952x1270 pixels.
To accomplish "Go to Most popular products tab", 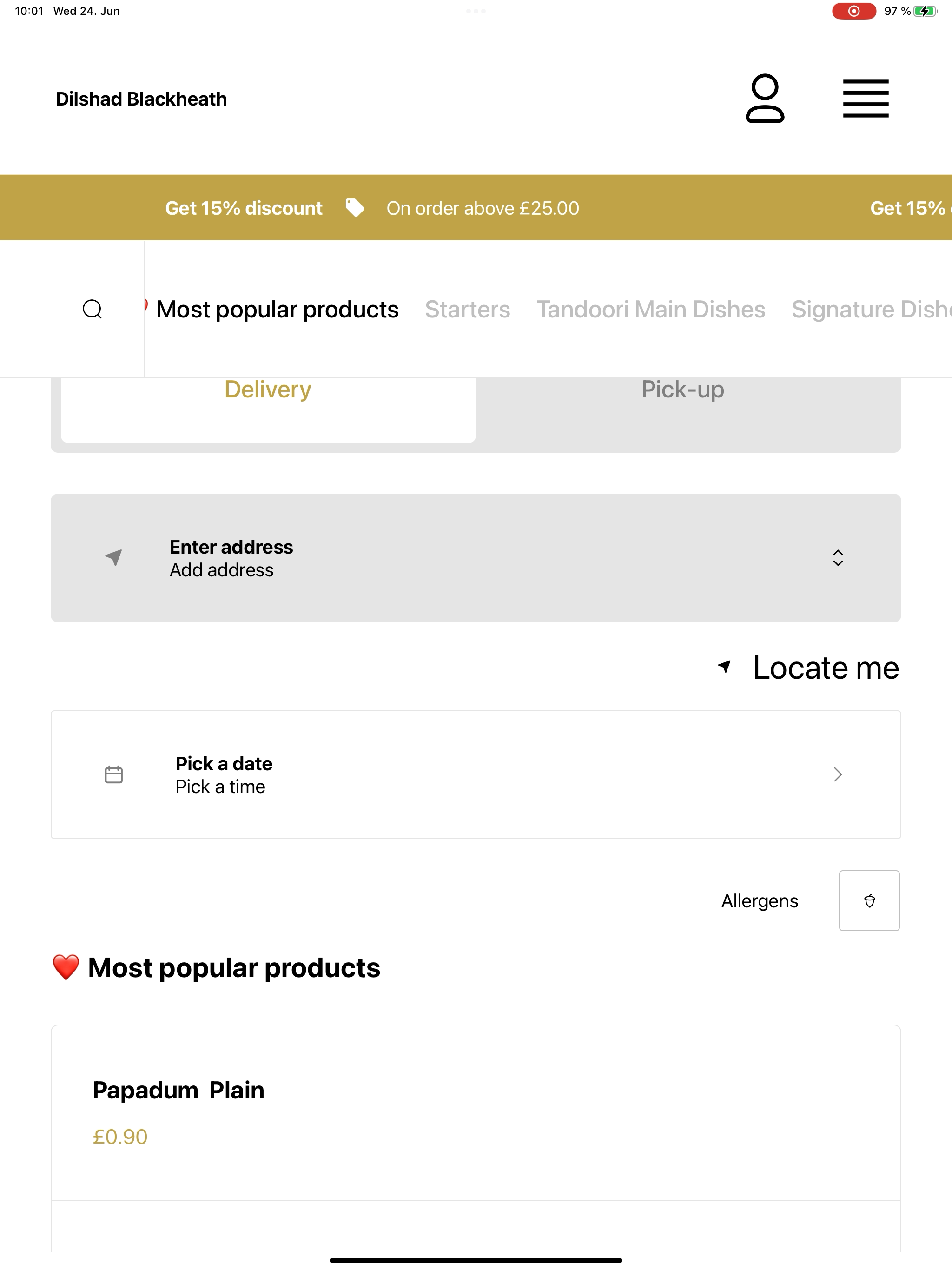I will point(278,310).
